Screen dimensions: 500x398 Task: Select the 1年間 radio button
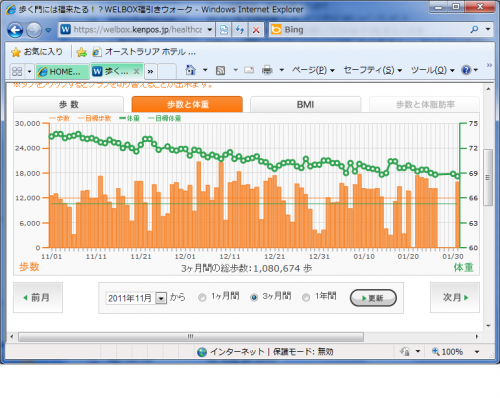(306, 298)
